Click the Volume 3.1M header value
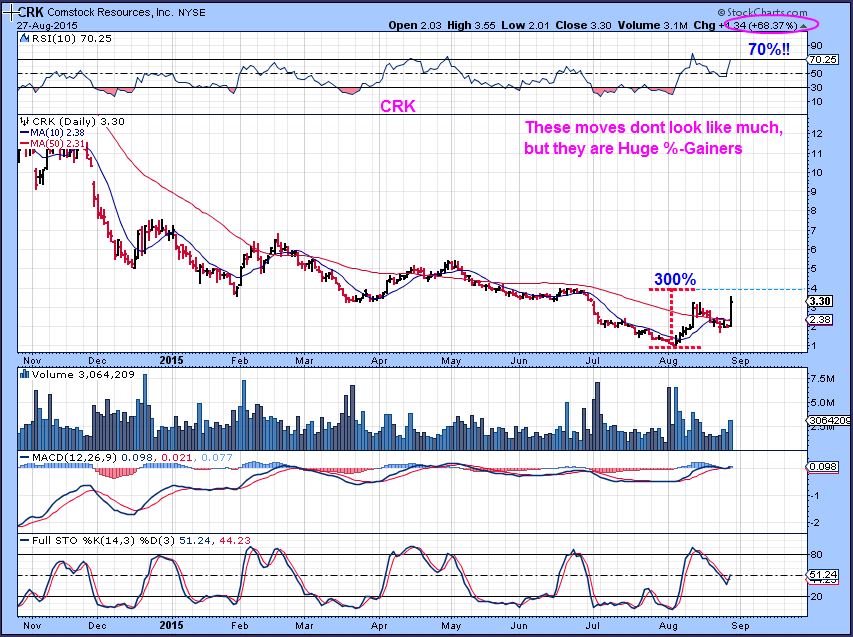The width and height of the screenshot is (853, 637). [x=654, y=26]
